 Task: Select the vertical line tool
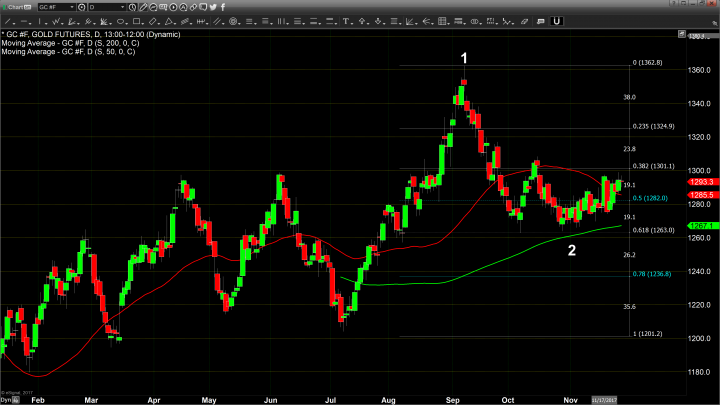(39, 22)
